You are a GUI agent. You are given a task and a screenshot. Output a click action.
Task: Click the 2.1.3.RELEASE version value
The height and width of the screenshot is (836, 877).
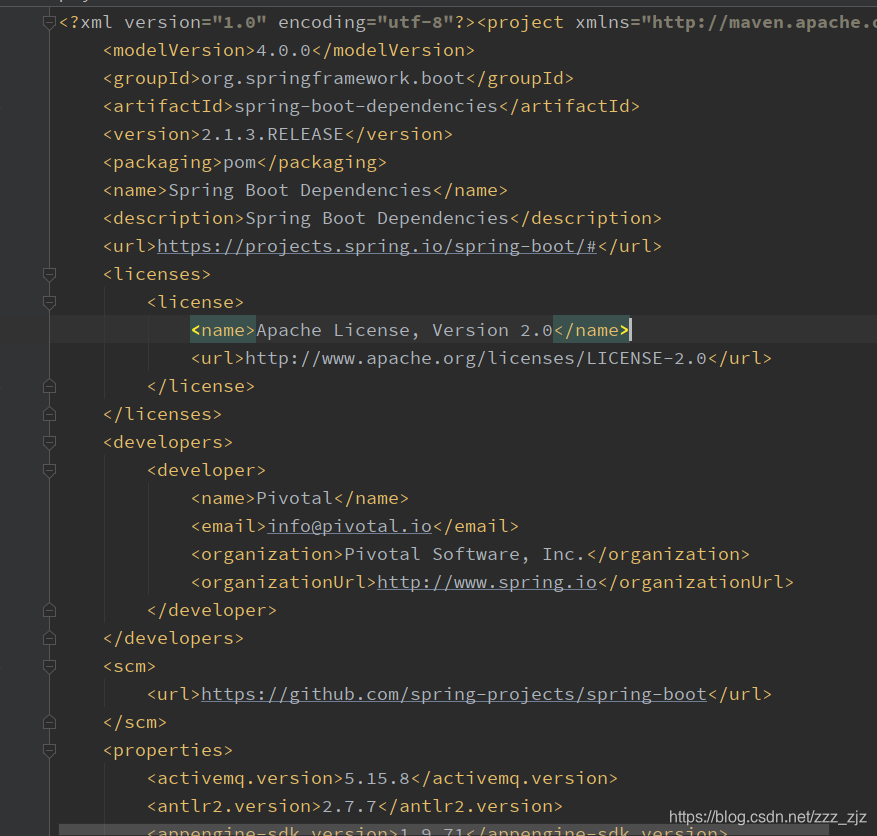[272, 134]
